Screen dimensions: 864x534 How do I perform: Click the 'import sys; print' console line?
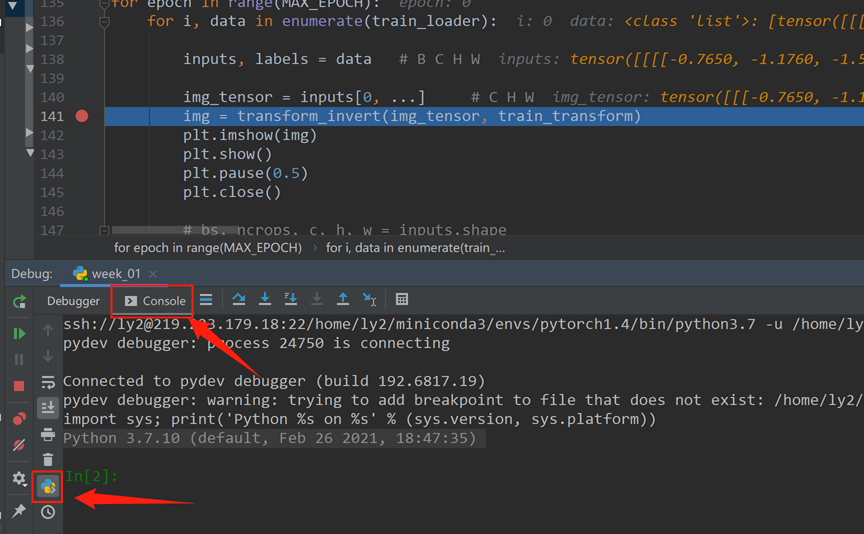[360, 419]
